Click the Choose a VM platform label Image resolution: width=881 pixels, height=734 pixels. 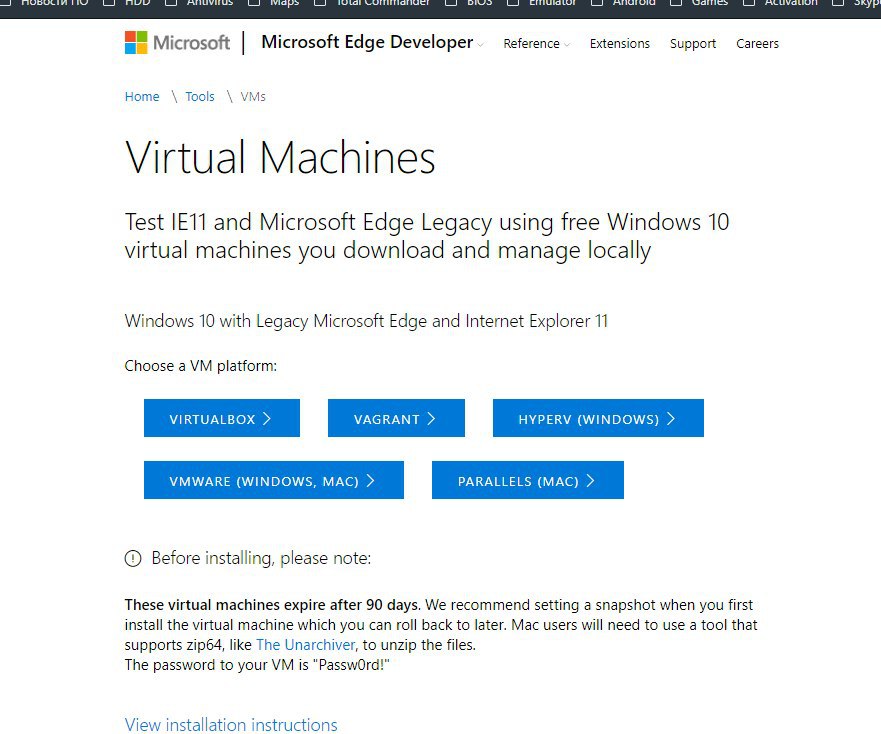point(201,366)
